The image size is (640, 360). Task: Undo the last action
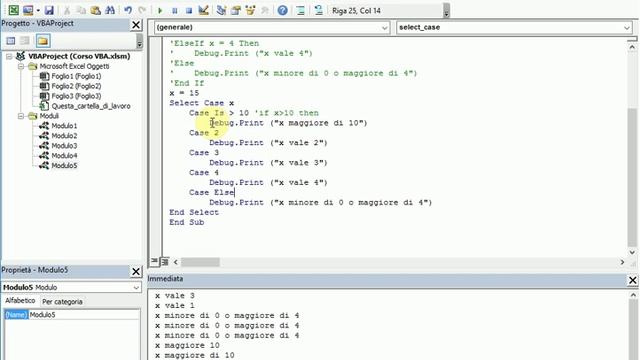pos(128,10)
